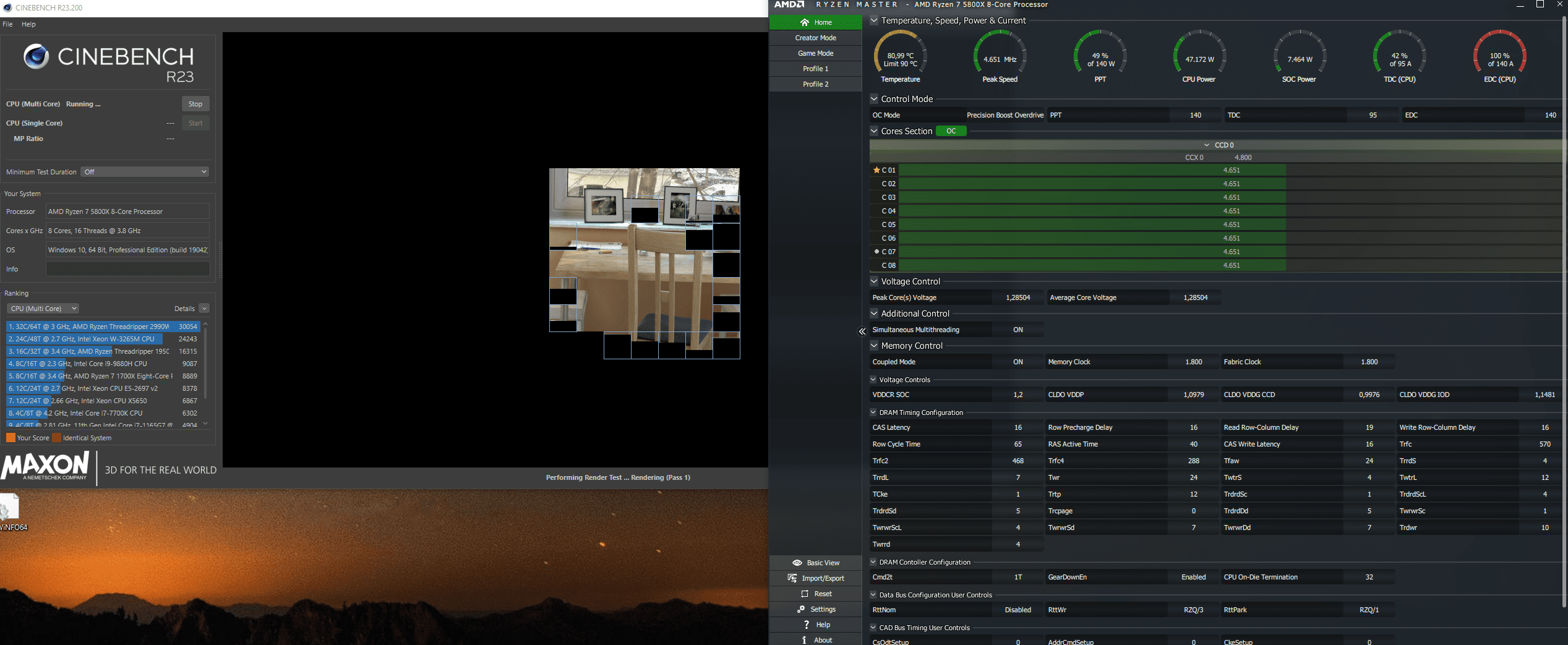Toggle the green OC badge in Cores Section
The height and width of the screenshot is (645, 1568).
point(951,131)
